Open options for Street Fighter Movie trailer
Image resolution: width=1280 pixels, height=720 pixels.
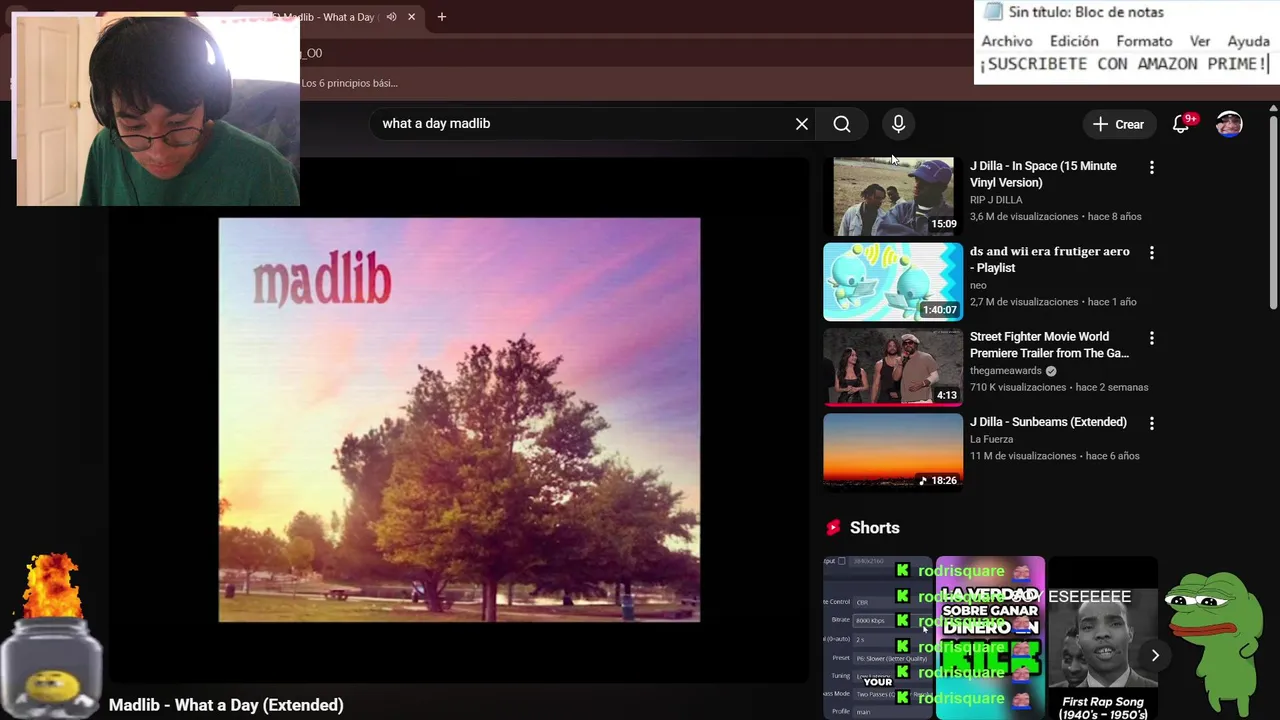click(1151, 339)
